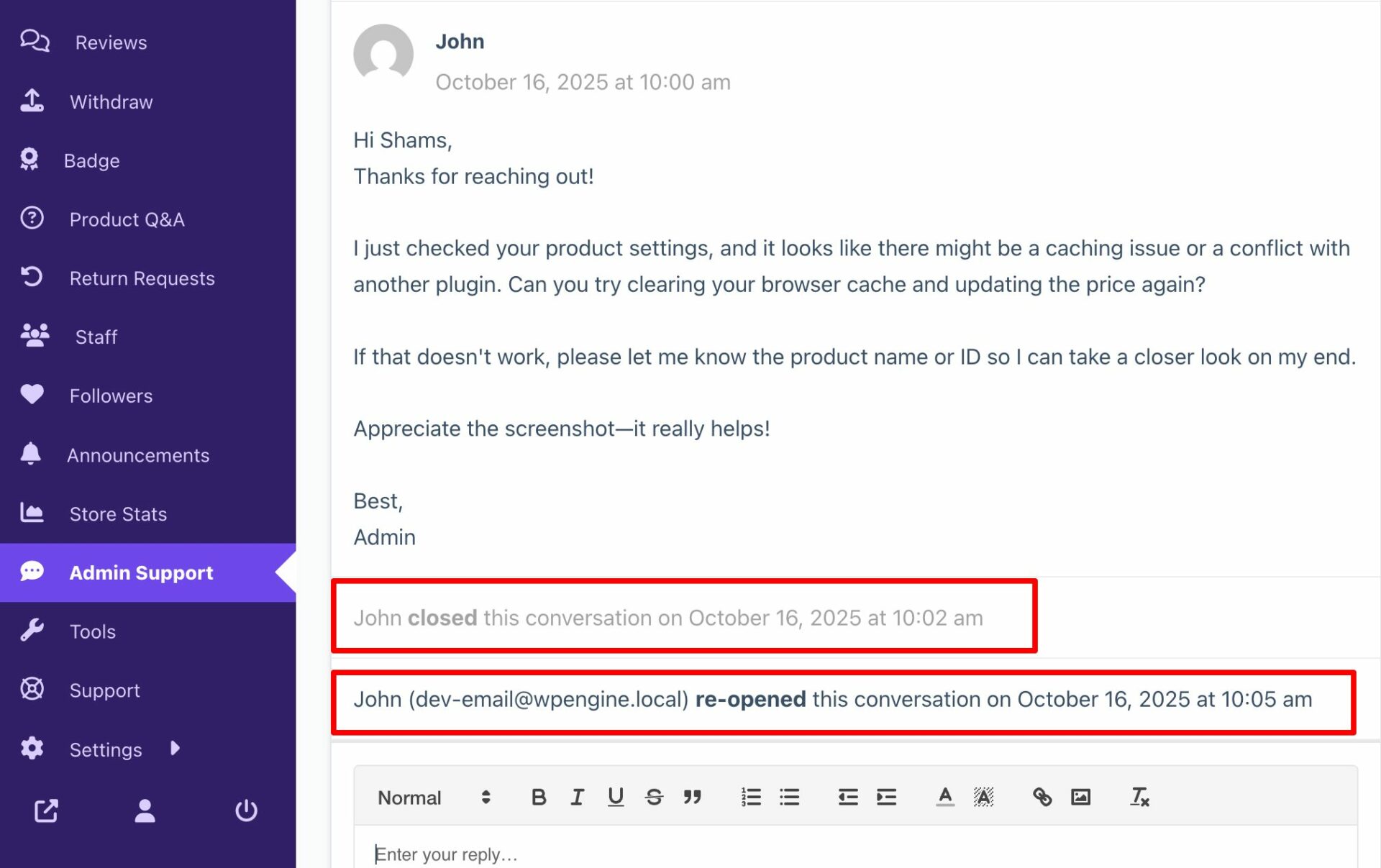This screenshot has width=1381, height=868.
Task: Insert a blockquote in the reply
Action: [x=692, y=797]
